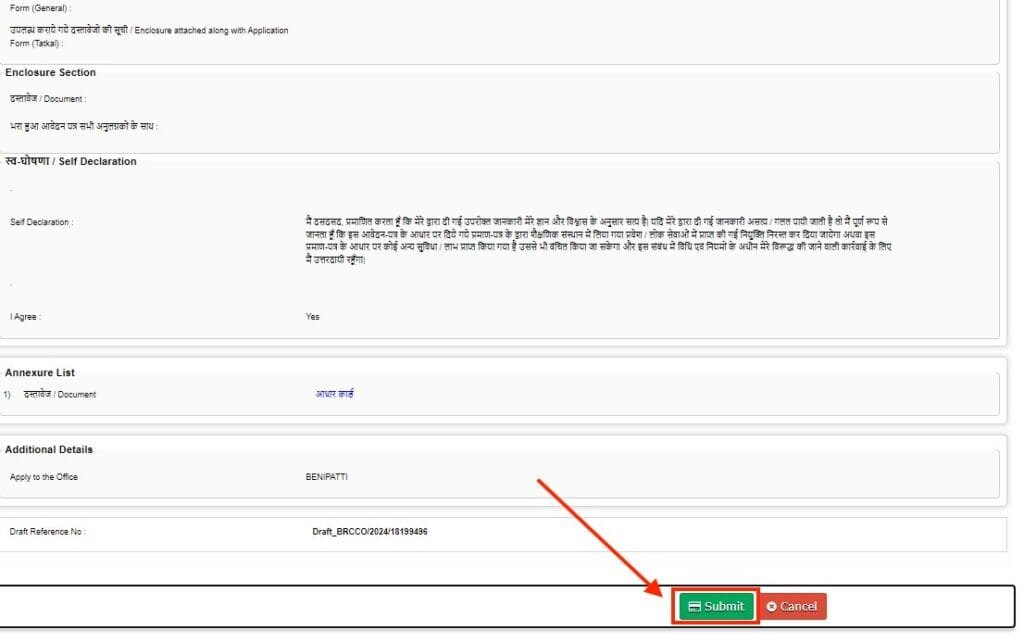This screenshot has width=1024, height=643.
Task: Click the दस्तावेज / Document label in Enclosure Section
Action: coord(48,99)
